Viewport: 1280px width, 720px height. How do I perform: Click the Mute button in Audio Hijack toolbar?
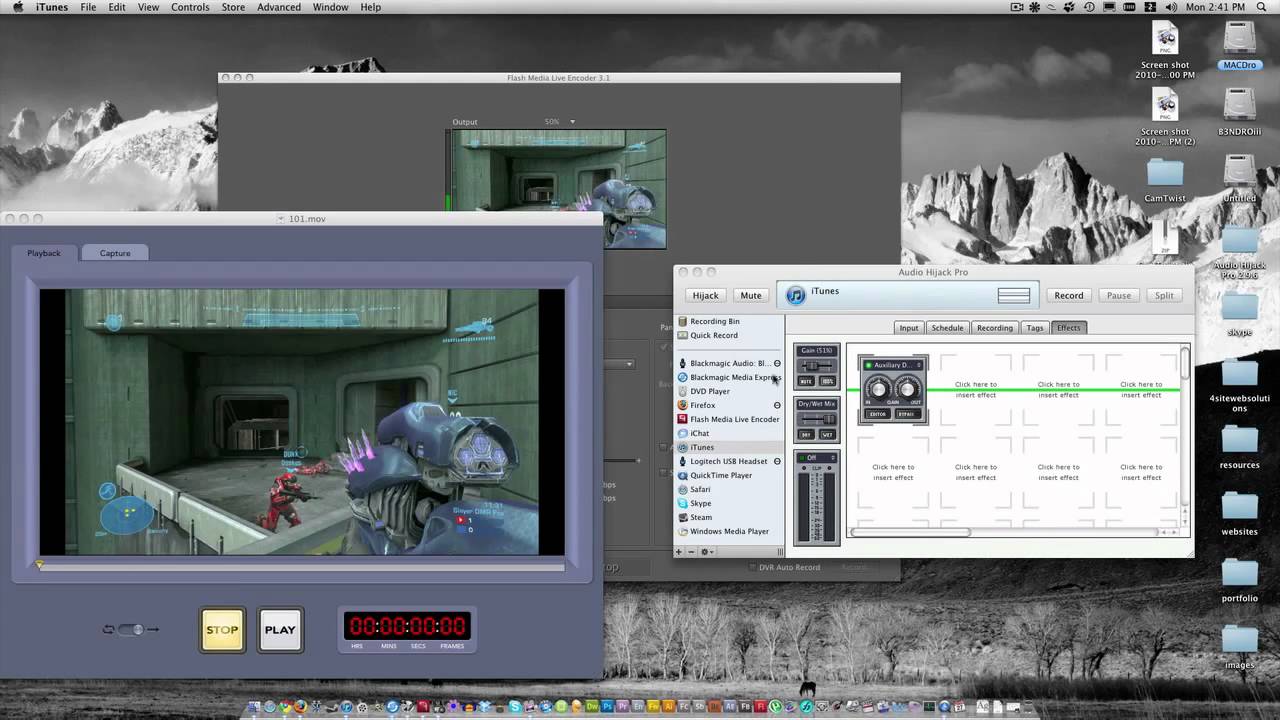[751, 295]
